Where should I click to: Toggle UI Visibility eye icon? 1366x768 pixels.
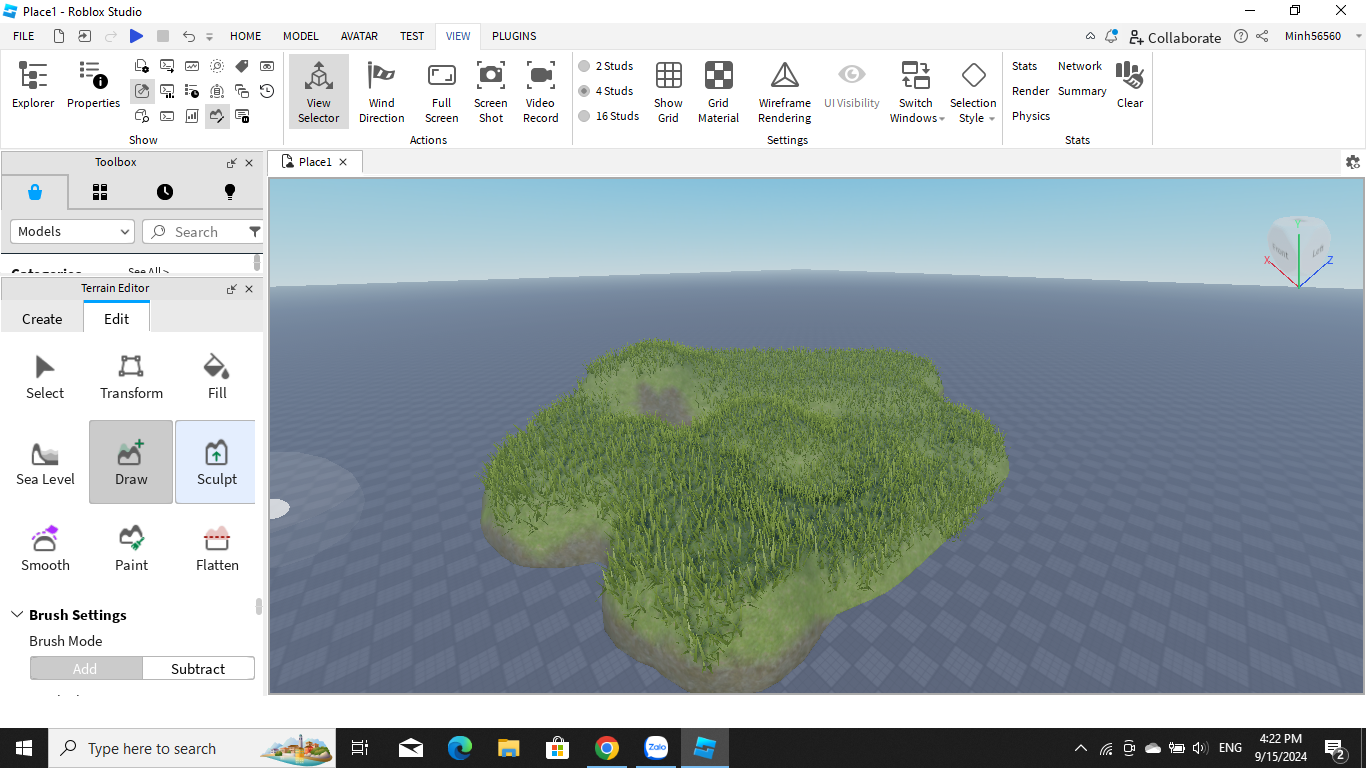click(852, 85)
